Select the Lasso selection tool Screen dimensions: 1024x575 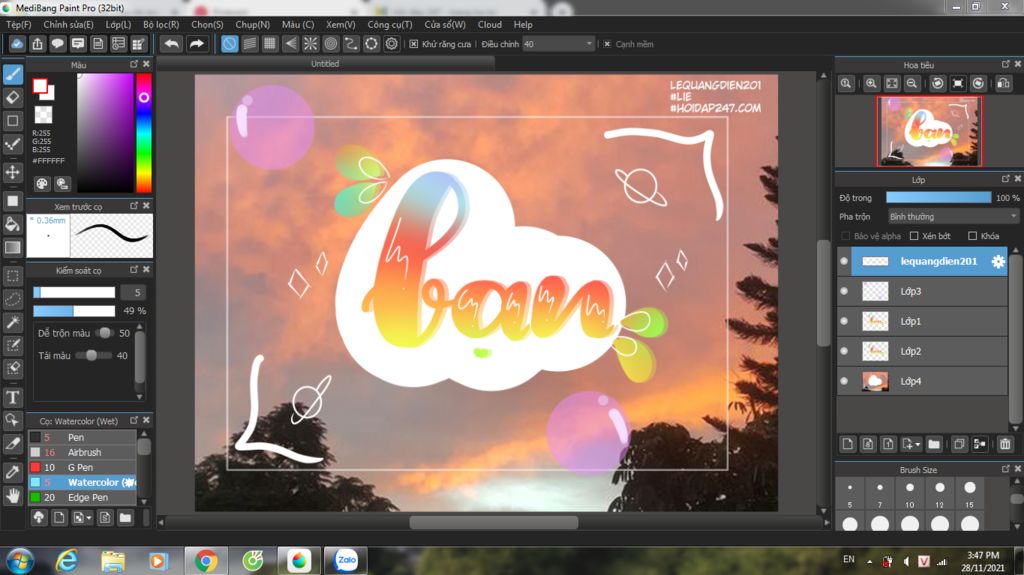point(12,299)
